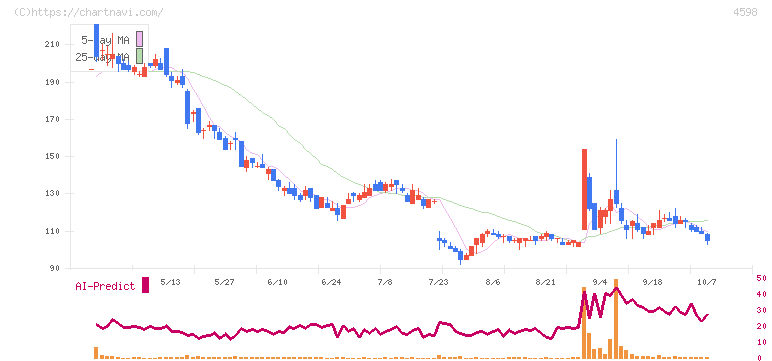This screenshot has width=772, height=361.
Task: Click the chartnavi.com copyright URL text
Action: pyautogui.click(x=89, y=12)
